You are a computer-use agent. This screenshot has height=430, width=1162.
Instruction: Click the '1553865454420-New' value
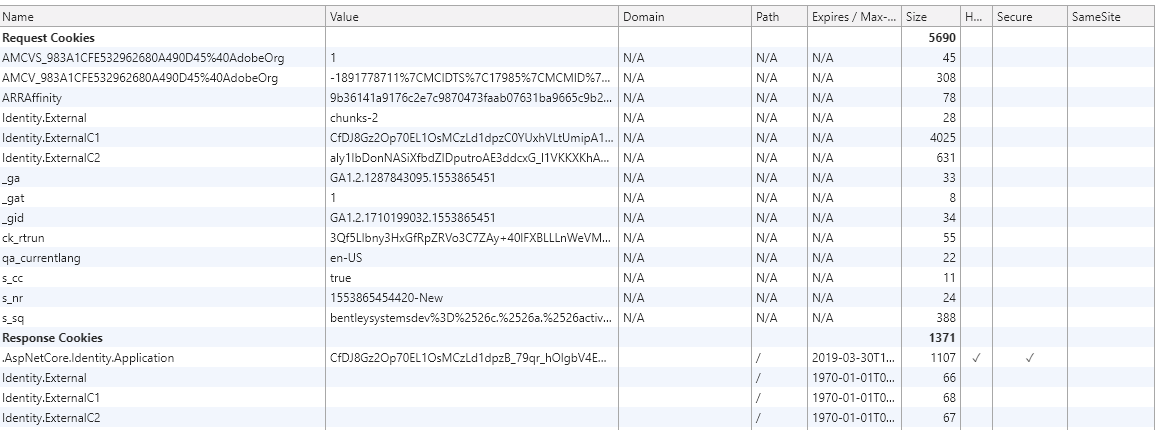(387, 297)
